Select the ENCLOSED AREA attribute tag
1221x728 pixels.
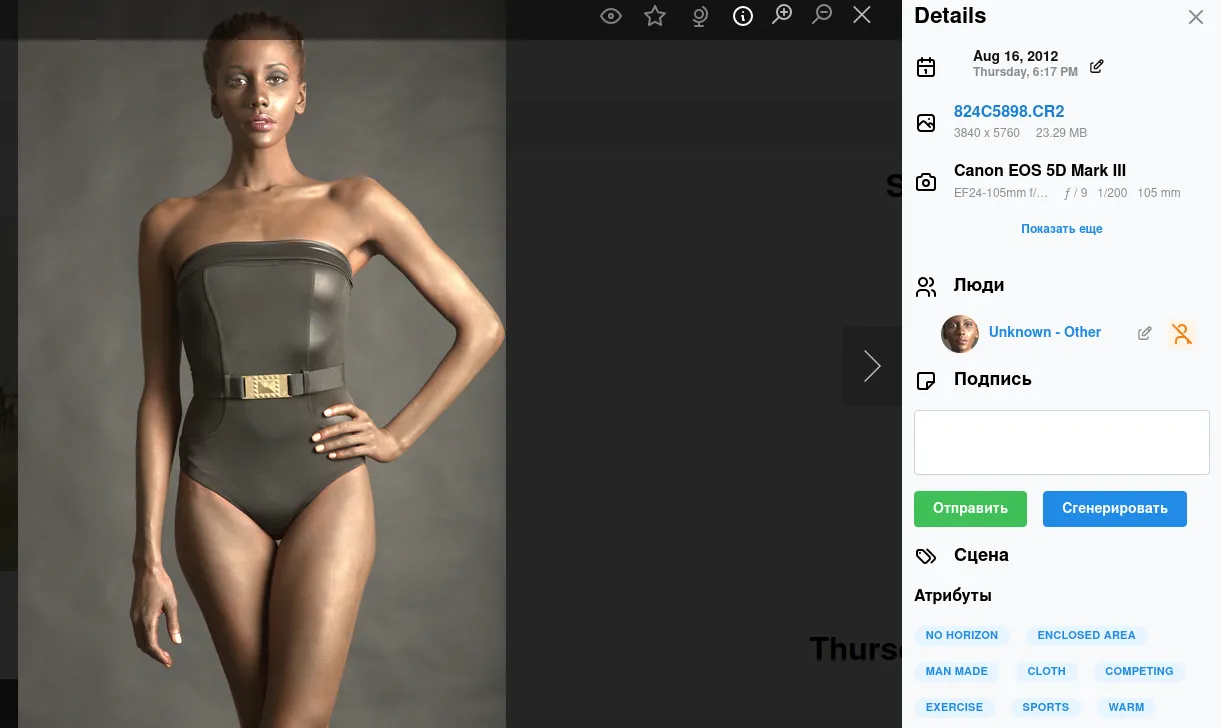[1086, 635]
